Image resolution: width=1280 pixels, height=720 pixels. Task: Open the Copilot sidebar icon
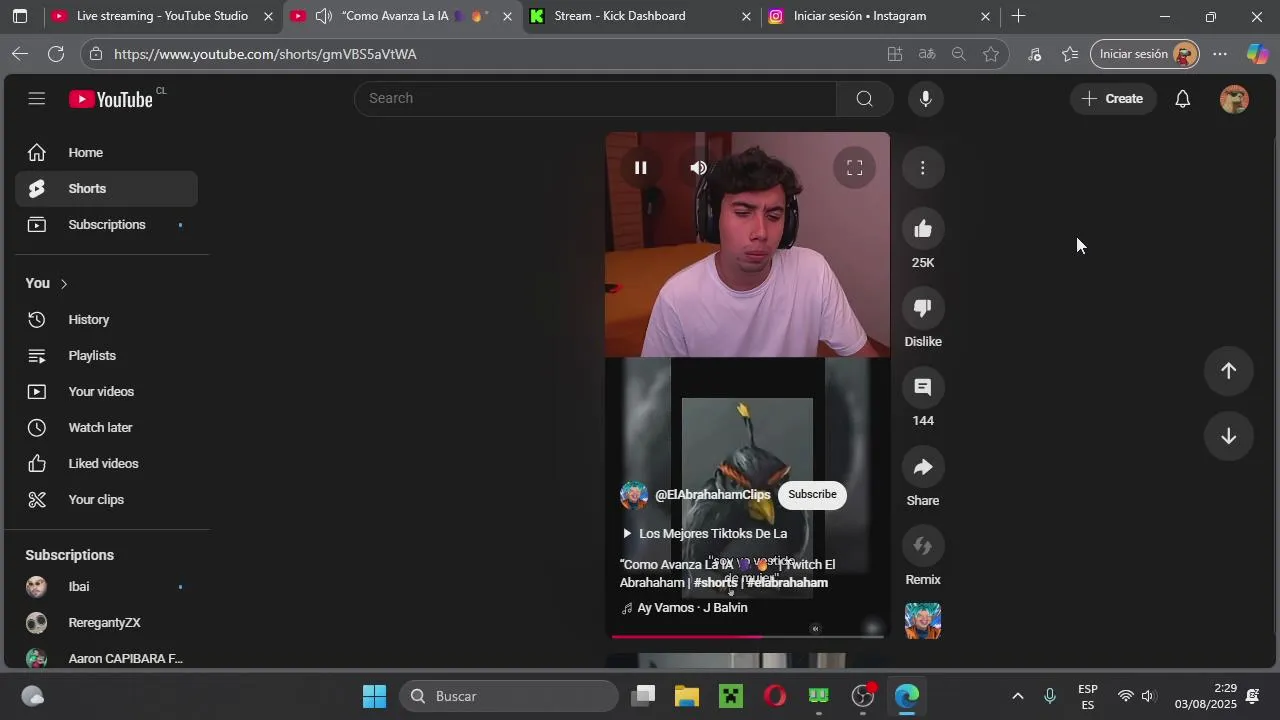1257,54
